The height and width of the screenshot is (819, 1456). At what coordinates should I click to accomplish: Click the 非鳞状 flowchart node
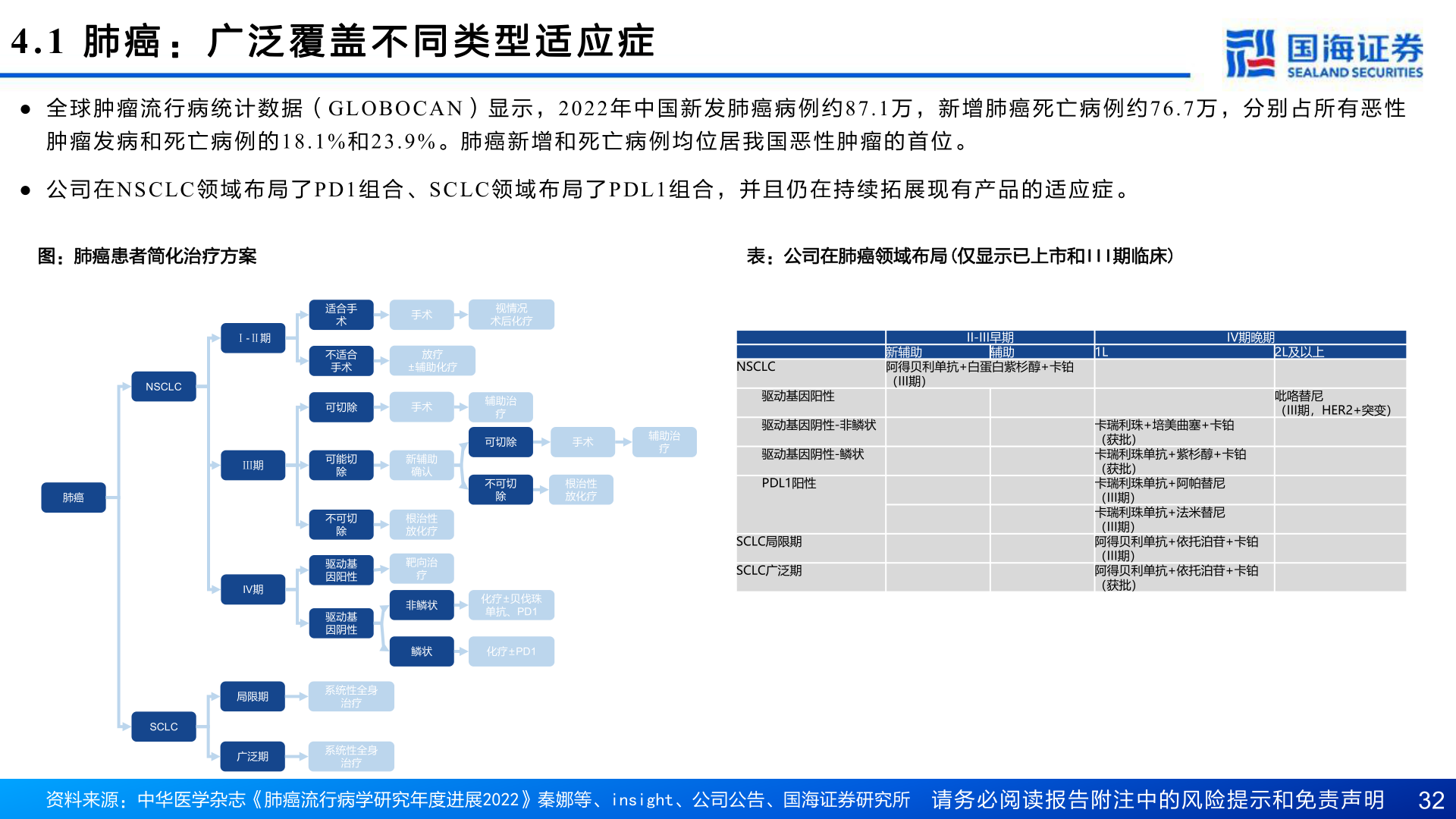pos(422,605)
